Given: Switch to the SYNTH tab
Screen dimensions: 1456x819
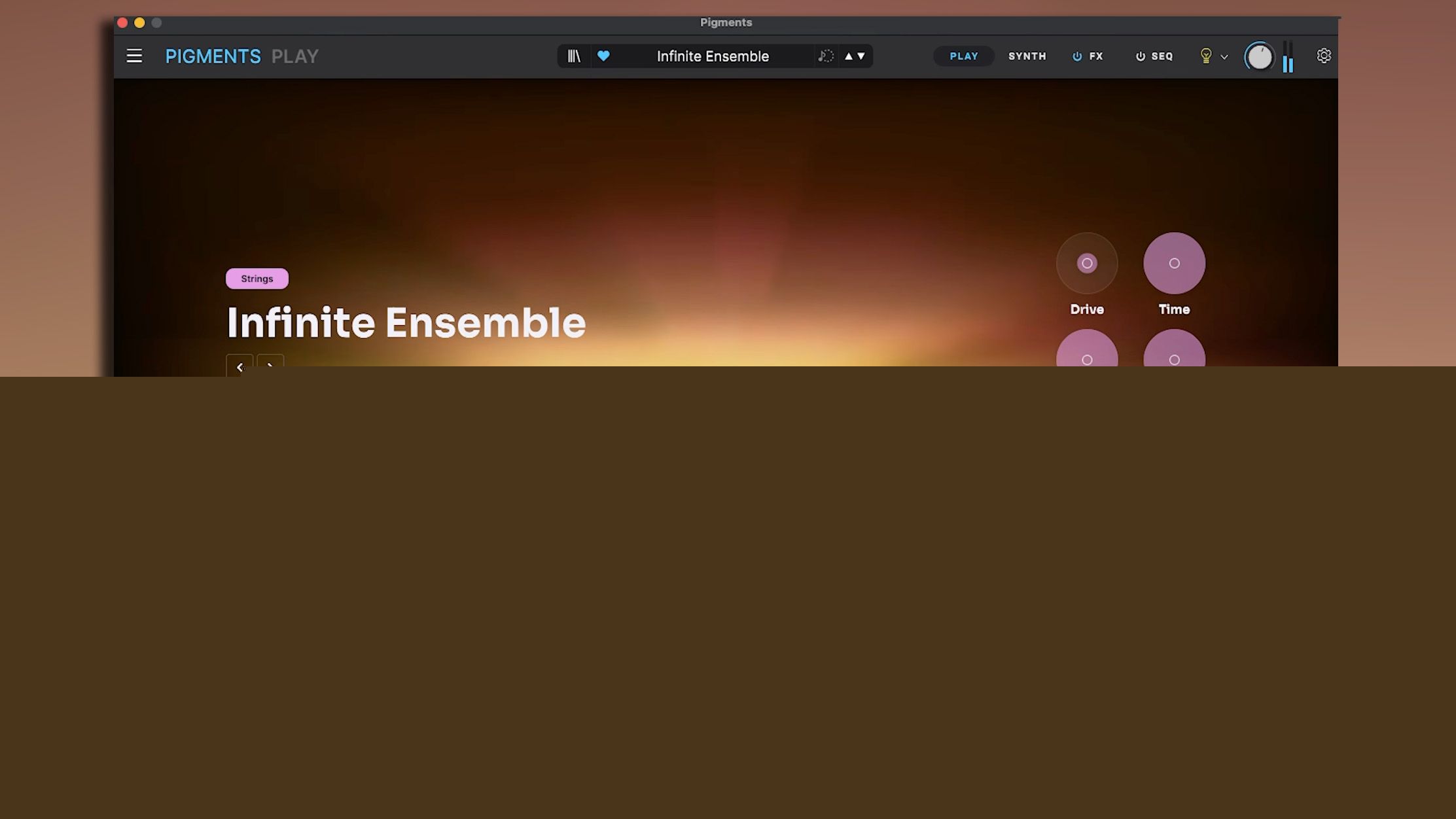Looking at the screenshot, I should (x=1027, y=56).
